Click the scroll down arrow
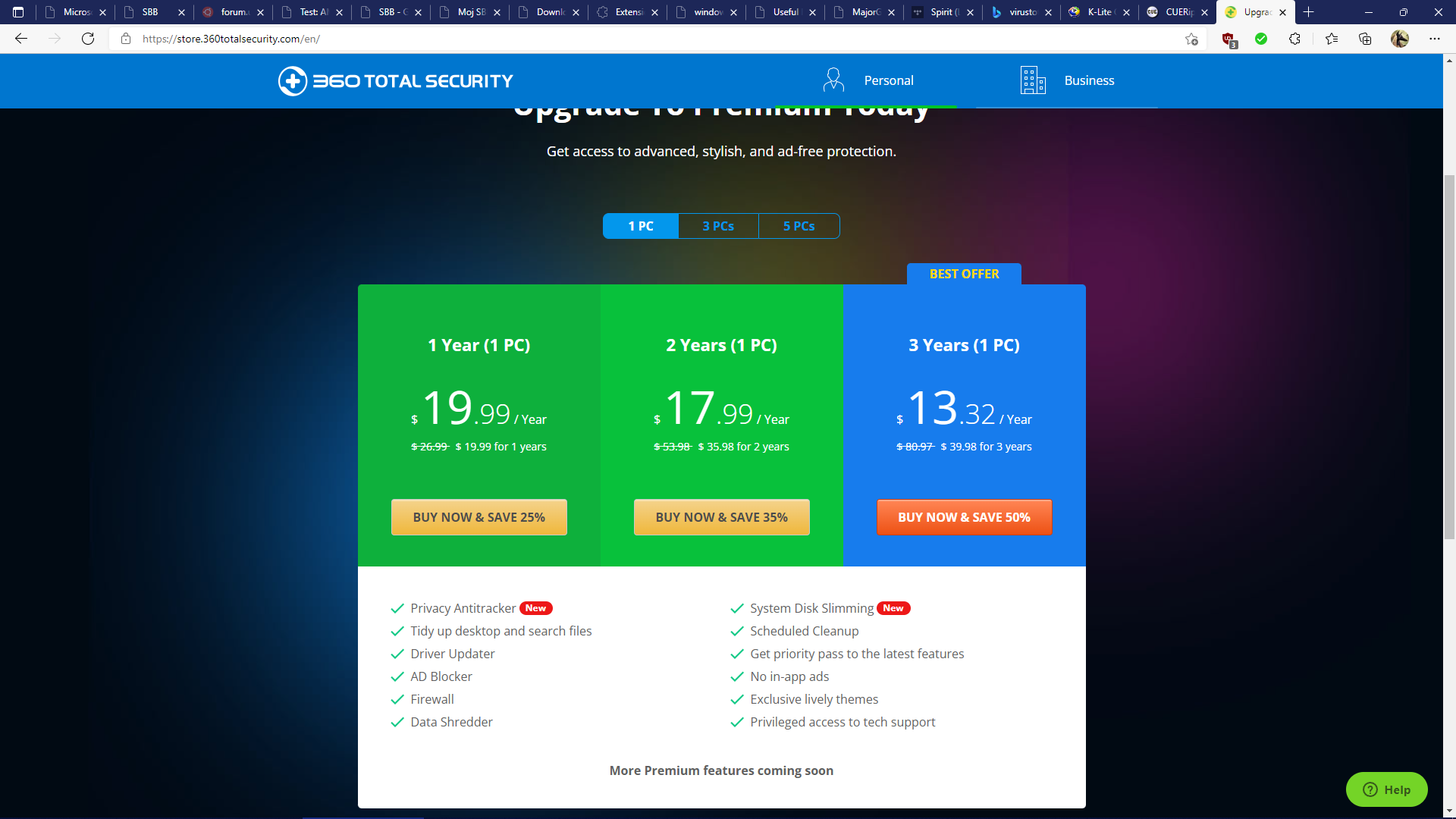This screenshot has height=819, width=1456. [1449, 811]
